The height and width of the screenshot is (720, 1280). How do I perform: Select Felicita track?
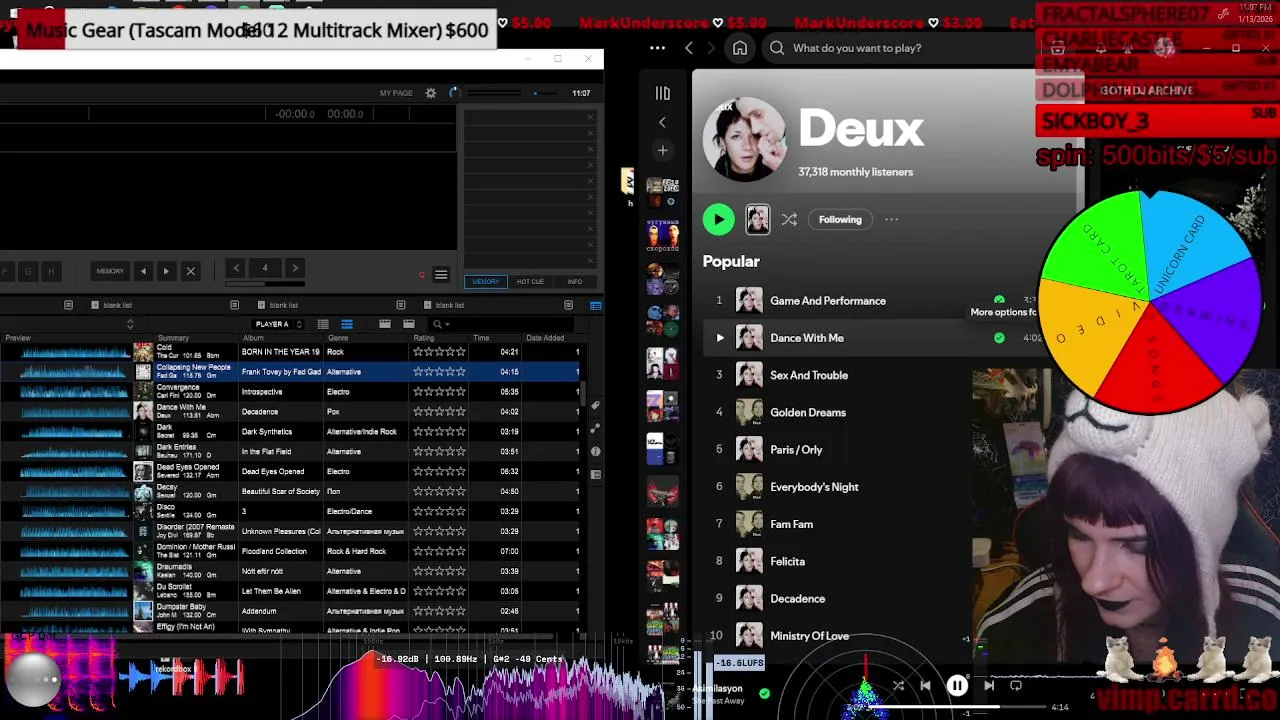pyautogui.click(x=787, y=561)
